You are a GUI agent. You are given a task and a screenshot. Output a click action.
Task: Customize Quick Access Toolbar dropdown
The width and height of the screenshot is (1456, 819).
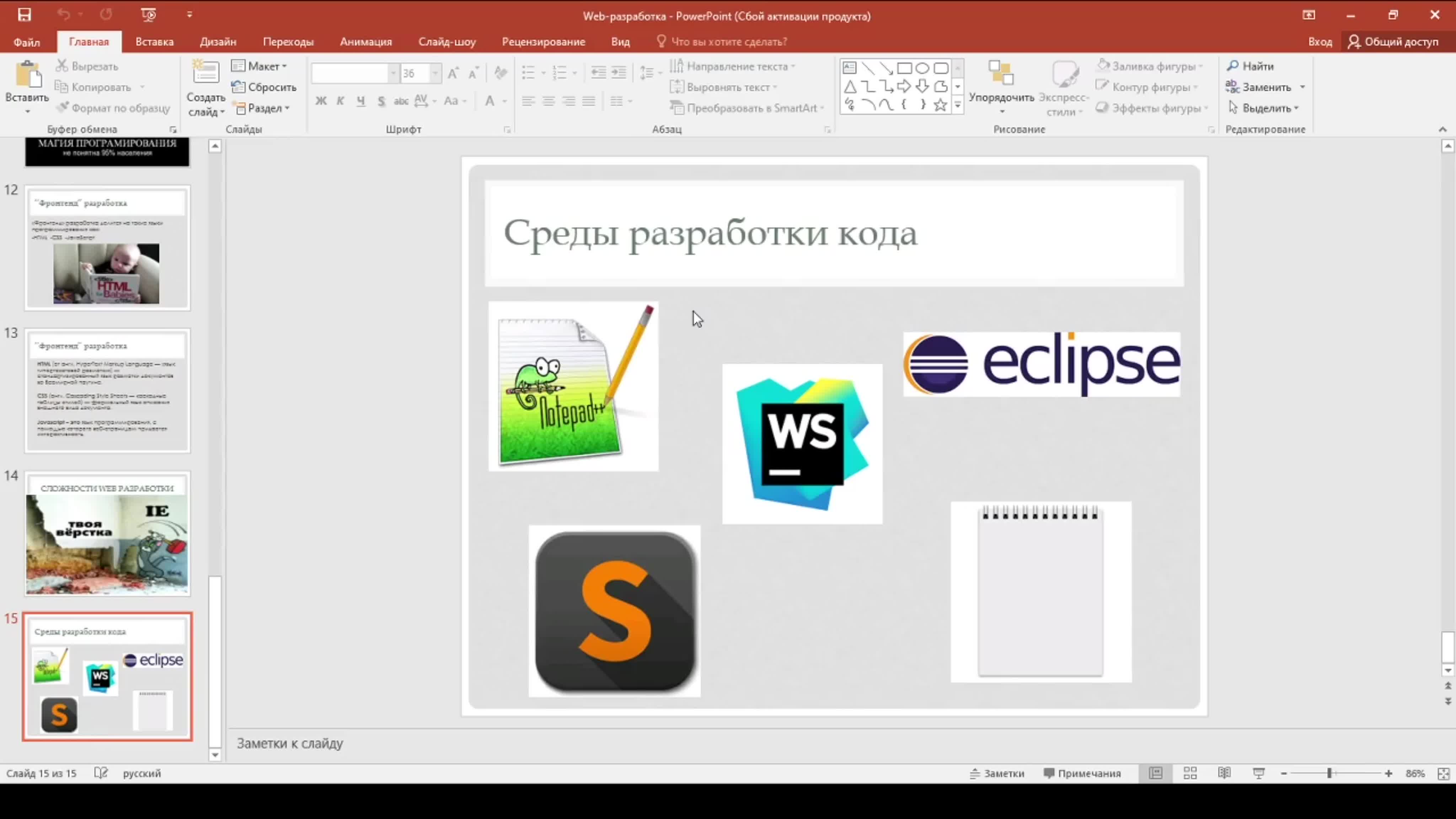[x=189, y=15]
